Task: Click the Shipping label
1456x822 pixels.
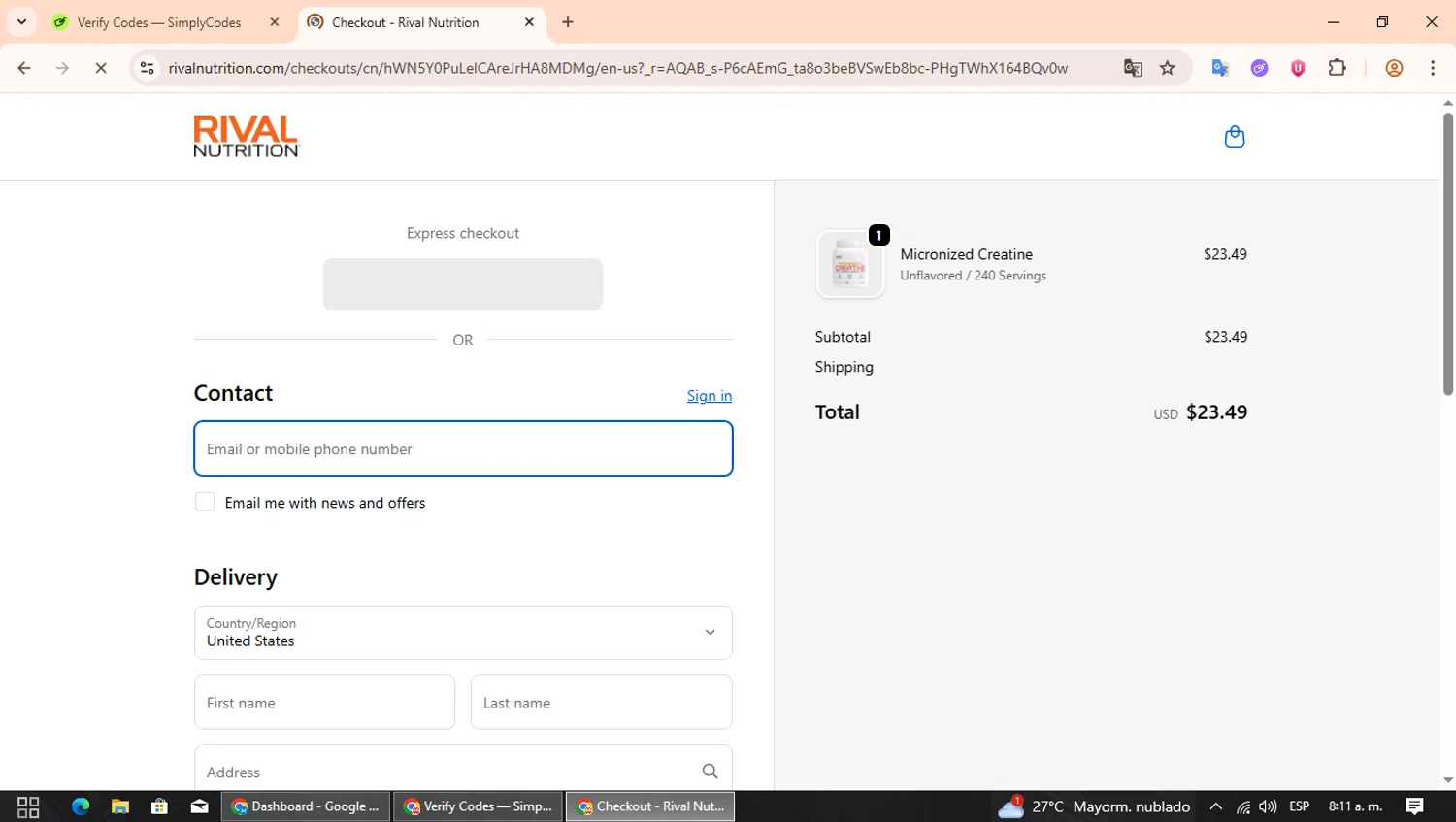Action: [844, 367]
